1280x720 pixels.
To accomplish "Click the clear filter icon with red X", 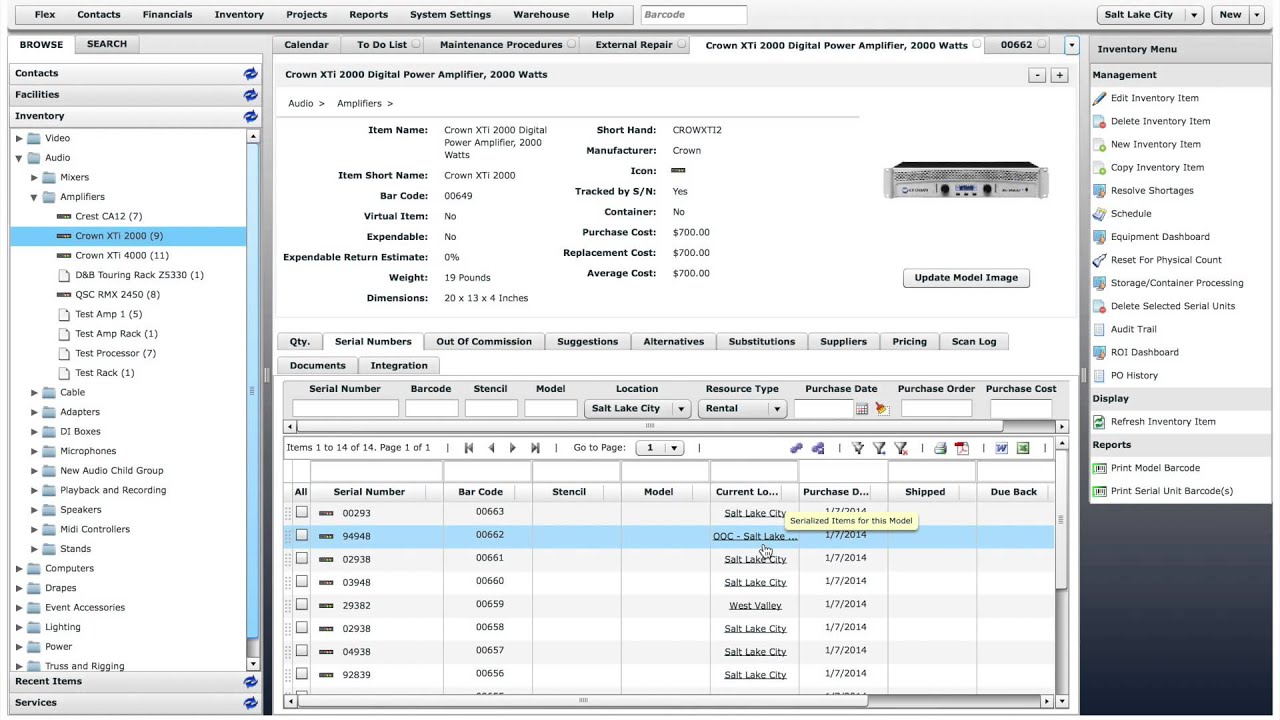I will (x=901, y=448).
